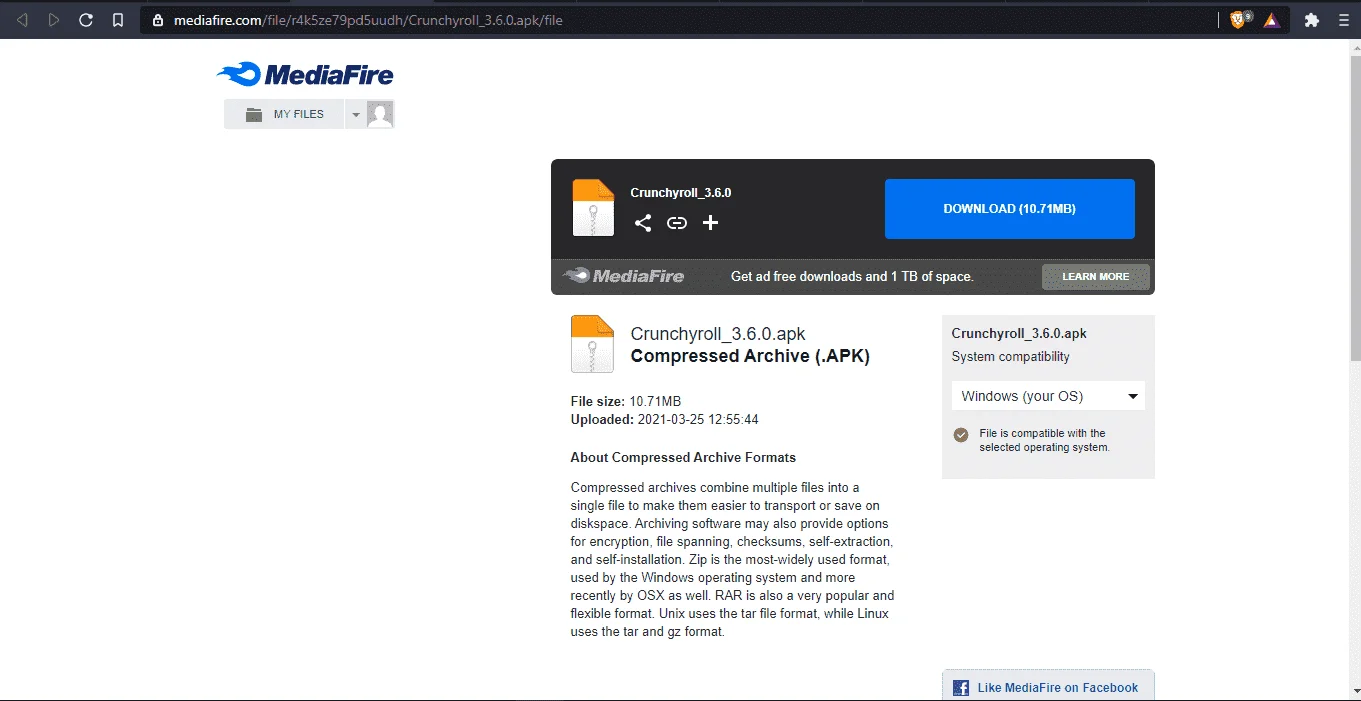The width and height of the screenshot is (1361, 701).
Task: Select the Compressed Archive (.APK) text
Action: click(750, 356)
